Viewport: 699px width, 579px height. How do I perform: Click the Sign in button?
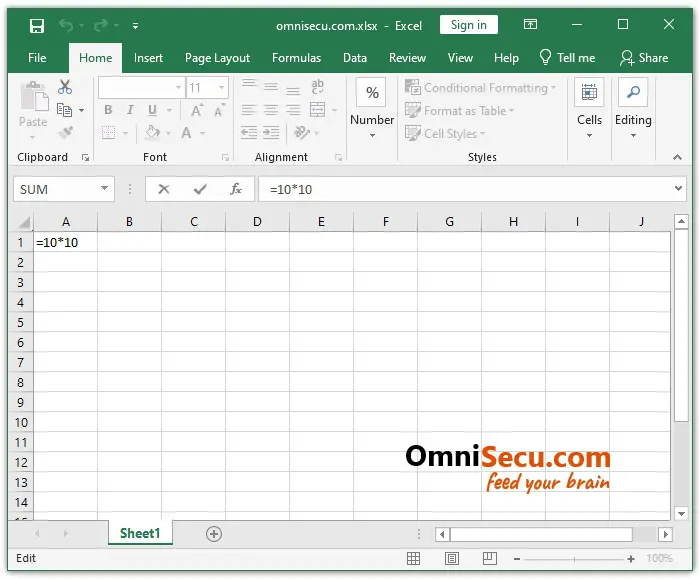coord(468,25)
